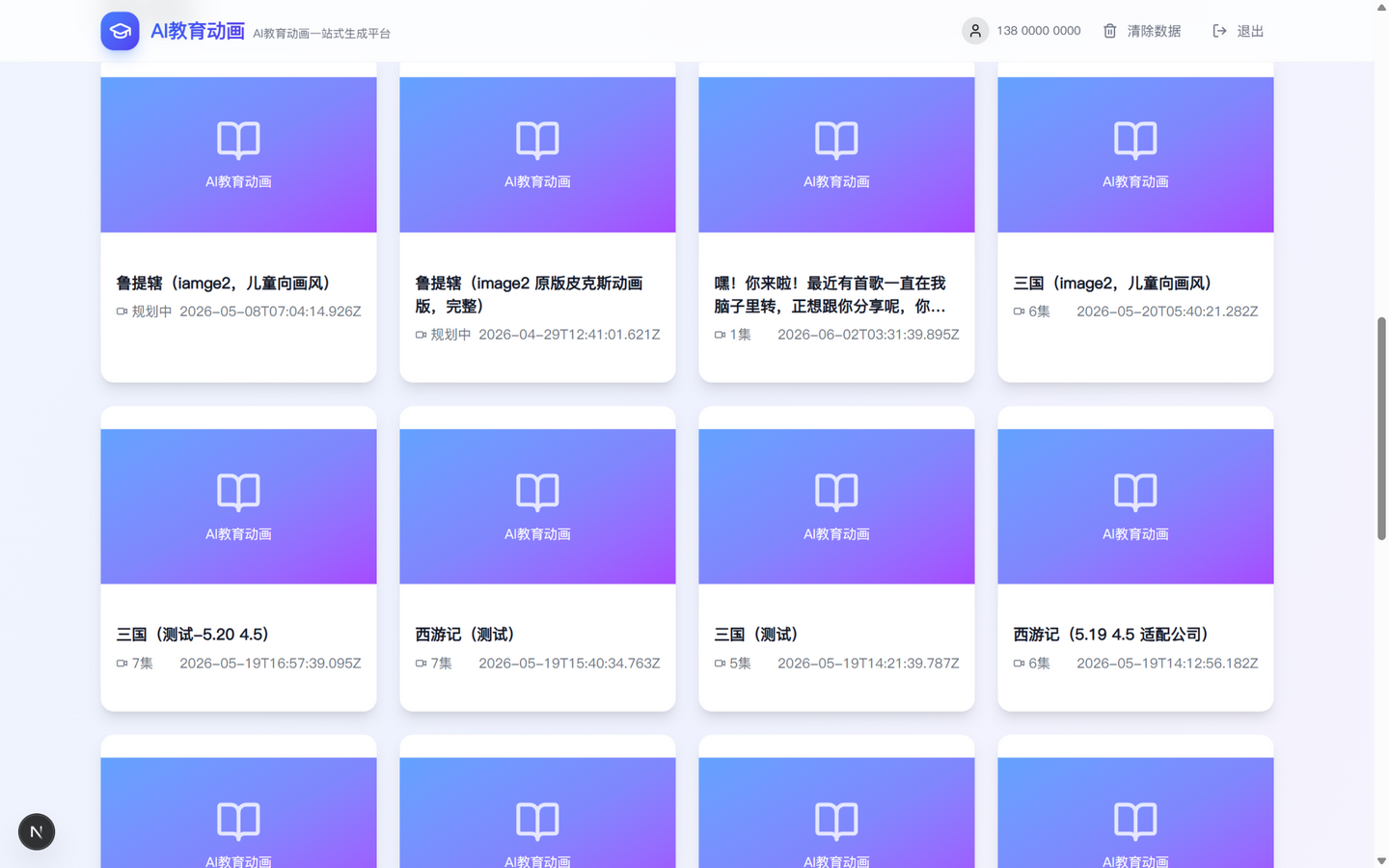Click the user avatar icon
The height and width of the screenshot is (868, 1389).
[975, 31]
